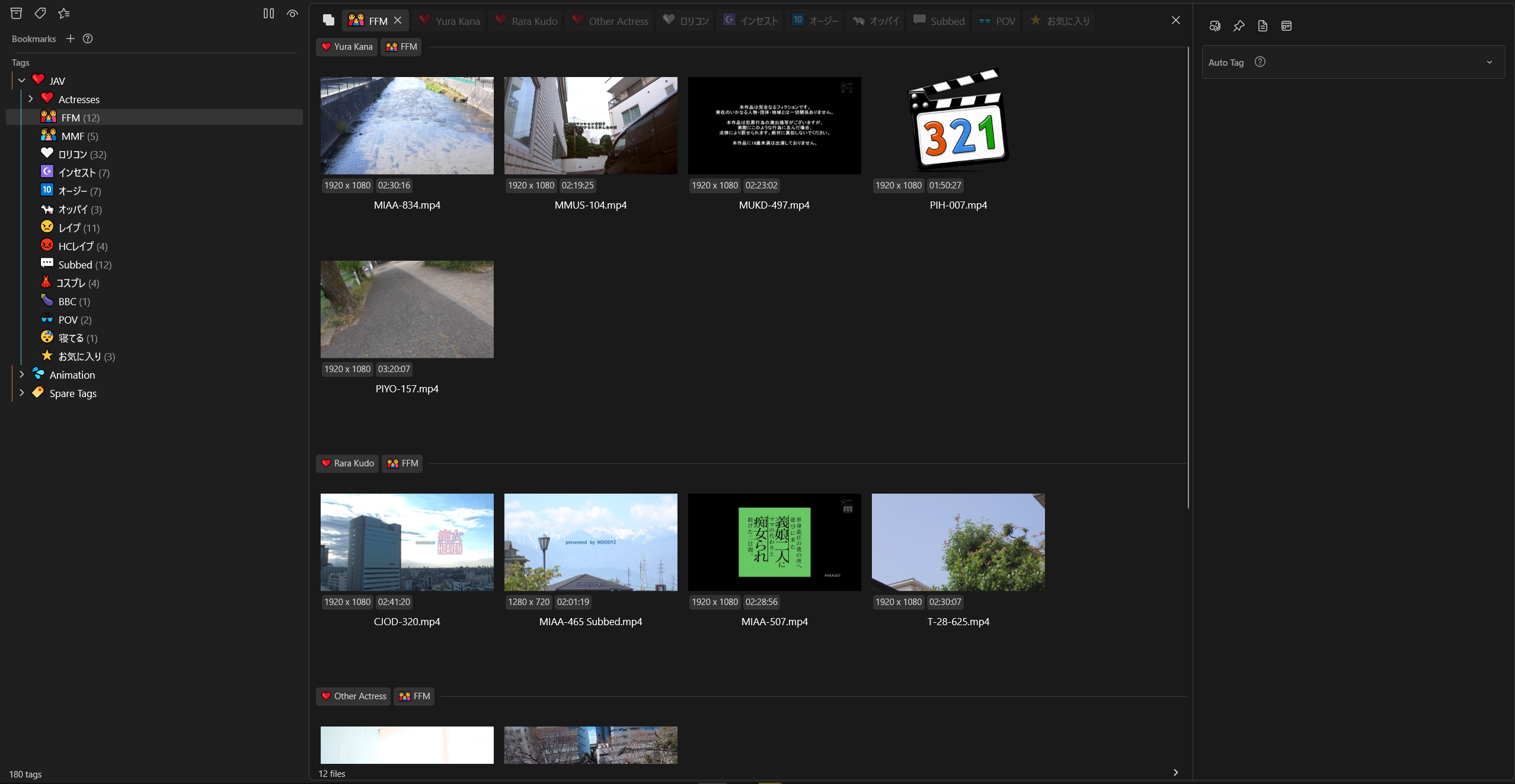1515x784 pixels.
Task: Close the tab bar with X icon
Action: pyautogui.click(x=1176, y=20)
